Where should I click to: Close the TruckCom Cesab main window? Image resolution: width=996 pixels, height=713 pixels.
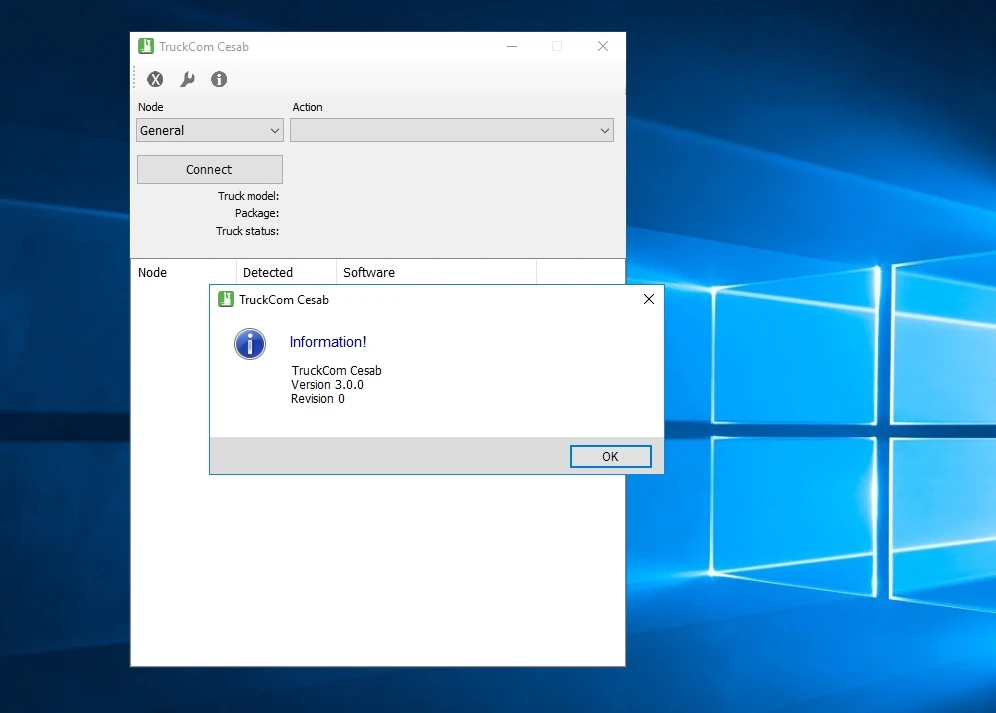(x=603, y=46)
